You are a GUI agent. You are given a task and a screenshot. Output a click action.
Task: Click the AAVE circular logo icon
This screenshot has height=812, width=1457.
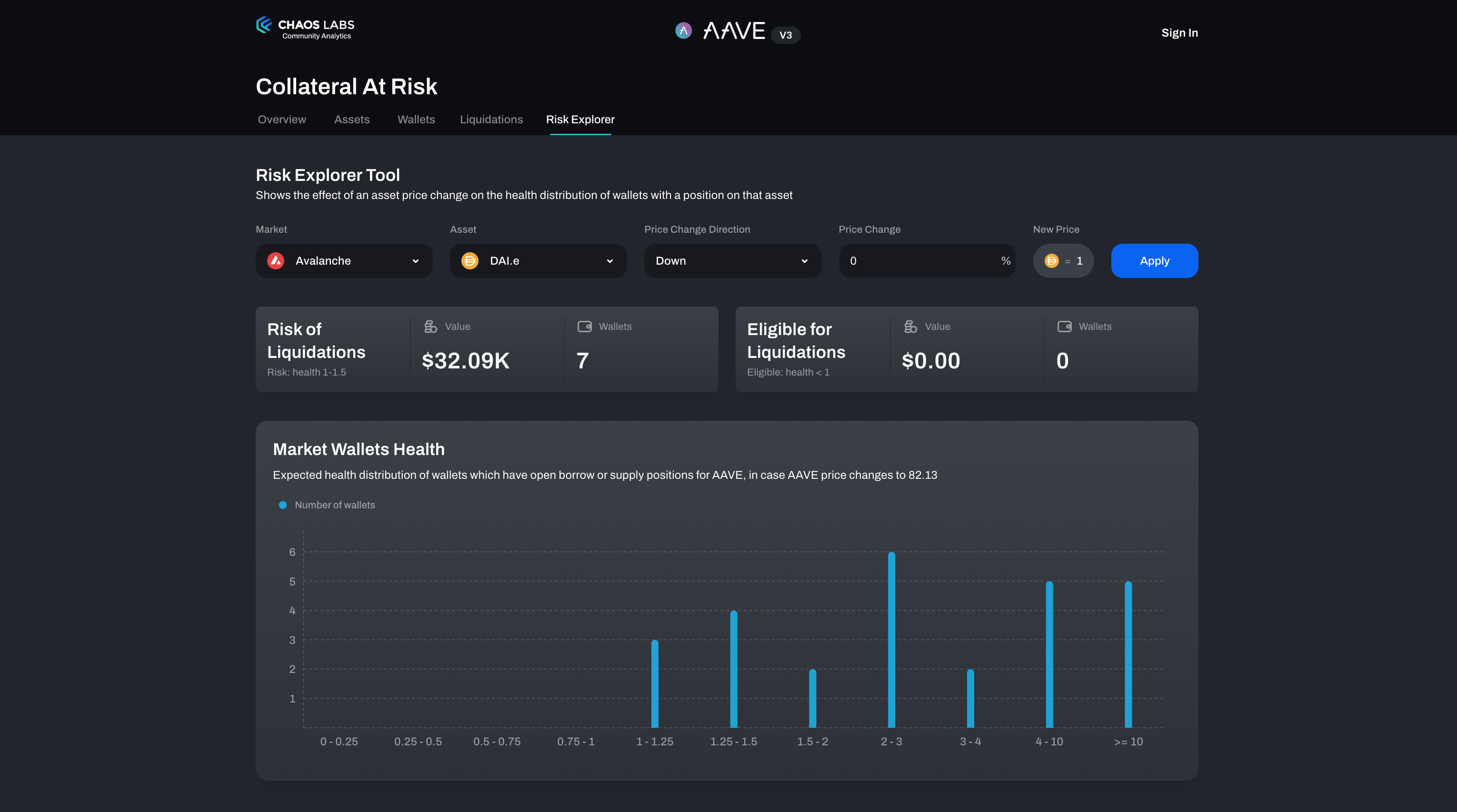683,31
